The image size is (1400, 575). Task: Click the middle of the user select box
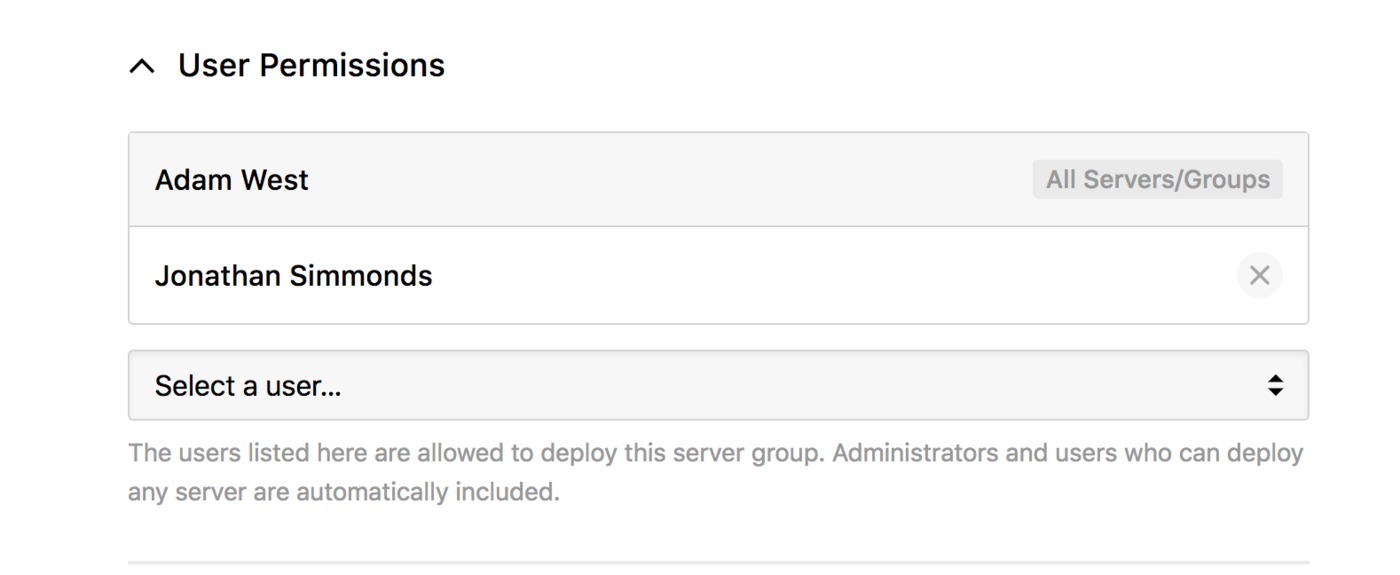click(x=717, y=385)
